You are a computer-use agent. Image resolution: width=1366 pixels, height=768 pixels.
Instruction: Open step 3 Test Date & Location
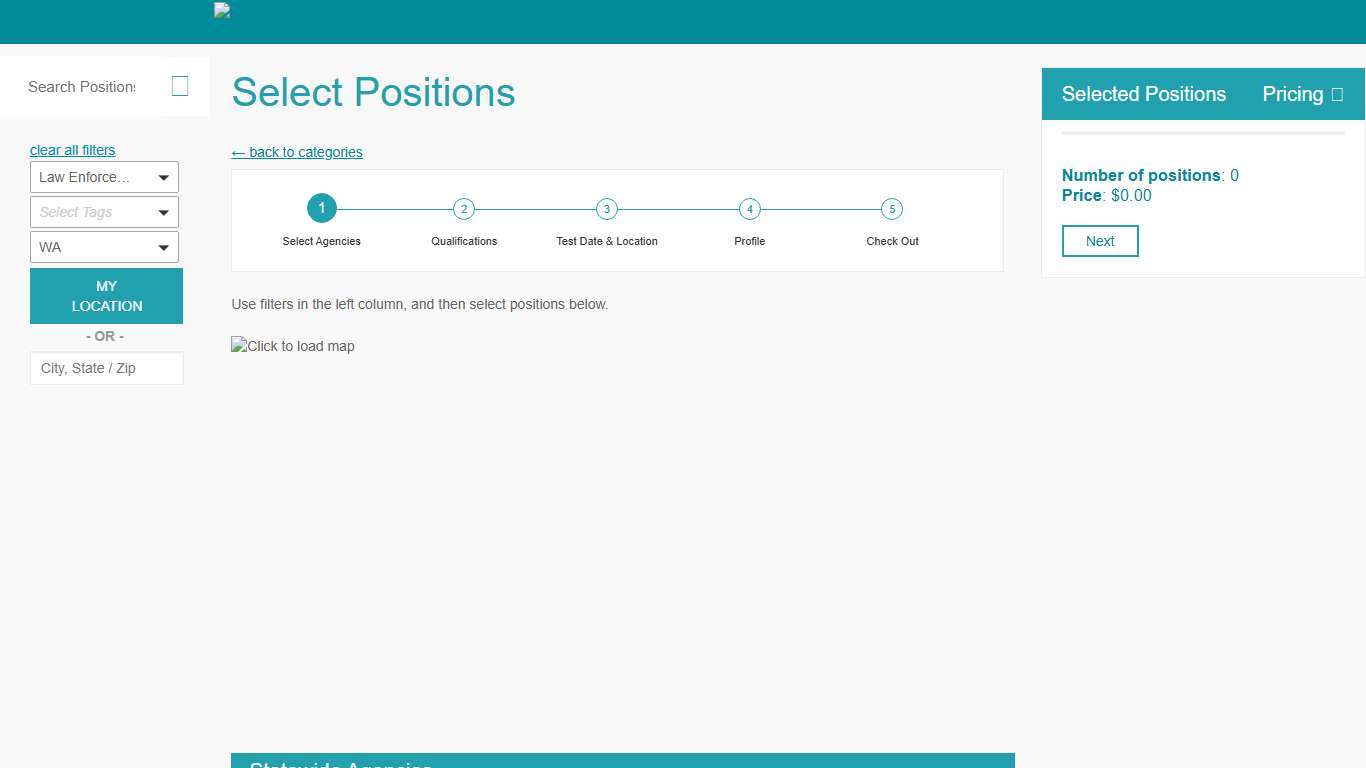606,209
